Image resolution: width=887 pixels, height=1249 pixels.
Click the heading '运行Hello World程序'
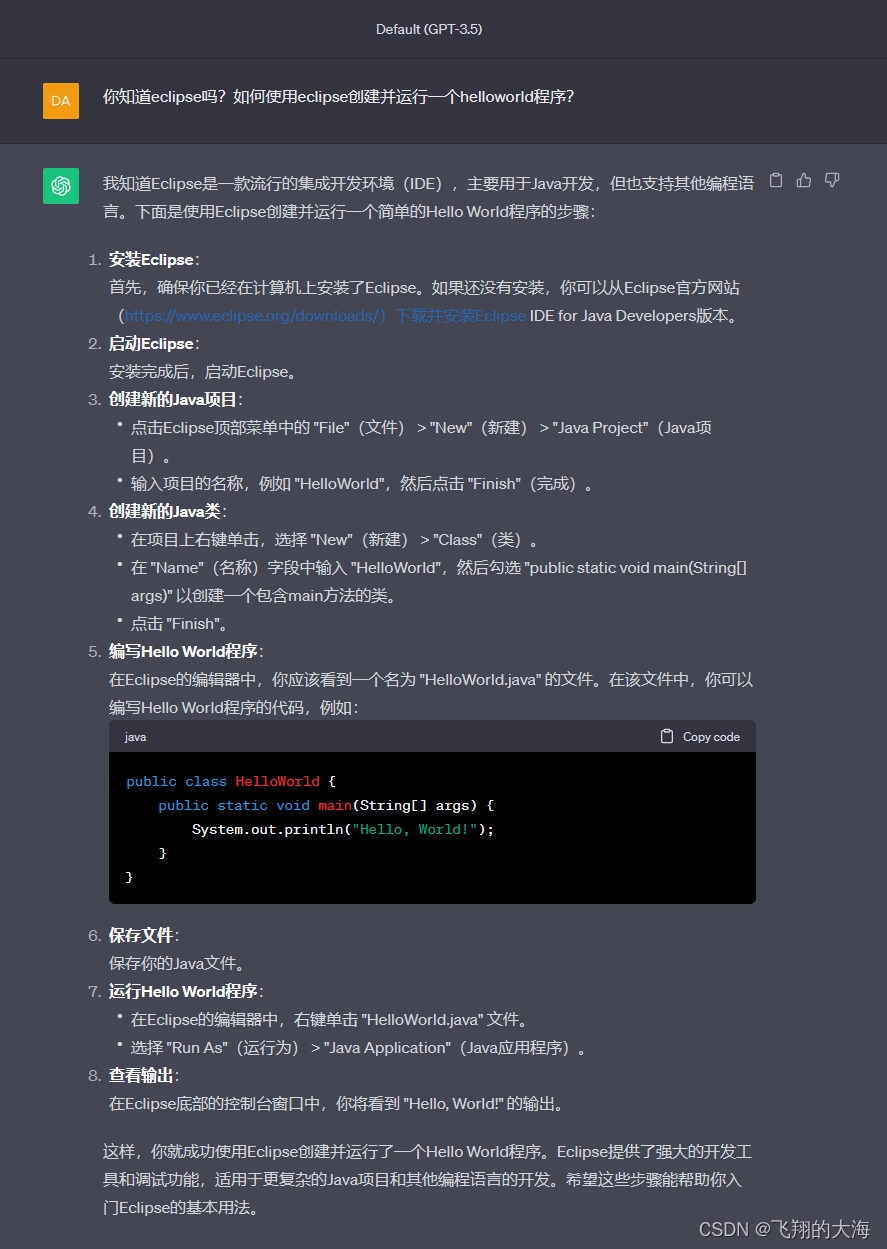pyautogui.click(x=183, y=992)
